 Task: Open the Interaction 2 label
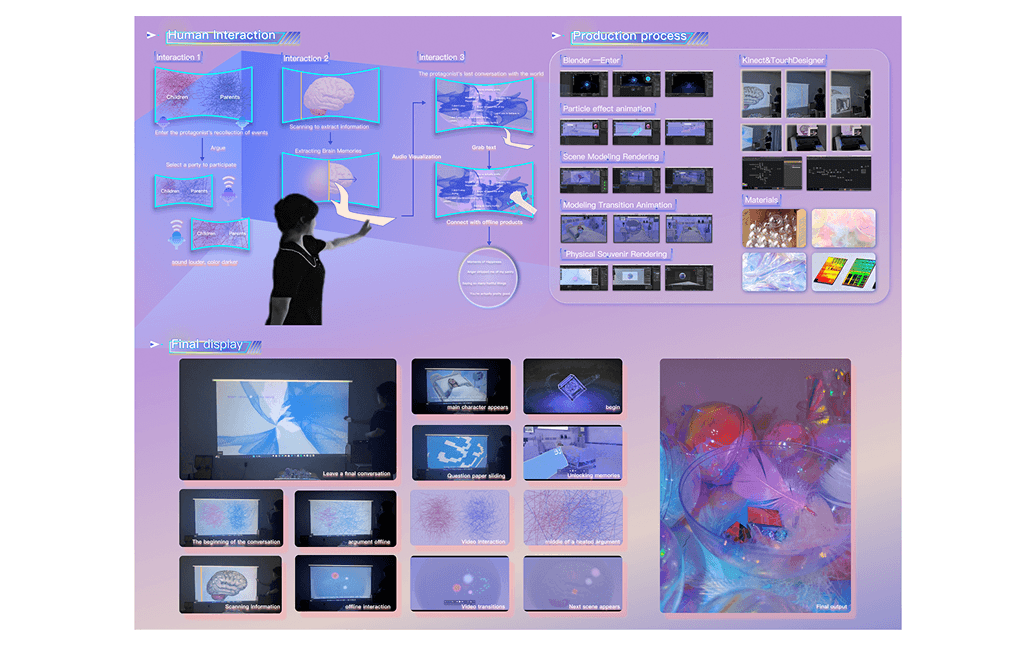tap(306, 58)
